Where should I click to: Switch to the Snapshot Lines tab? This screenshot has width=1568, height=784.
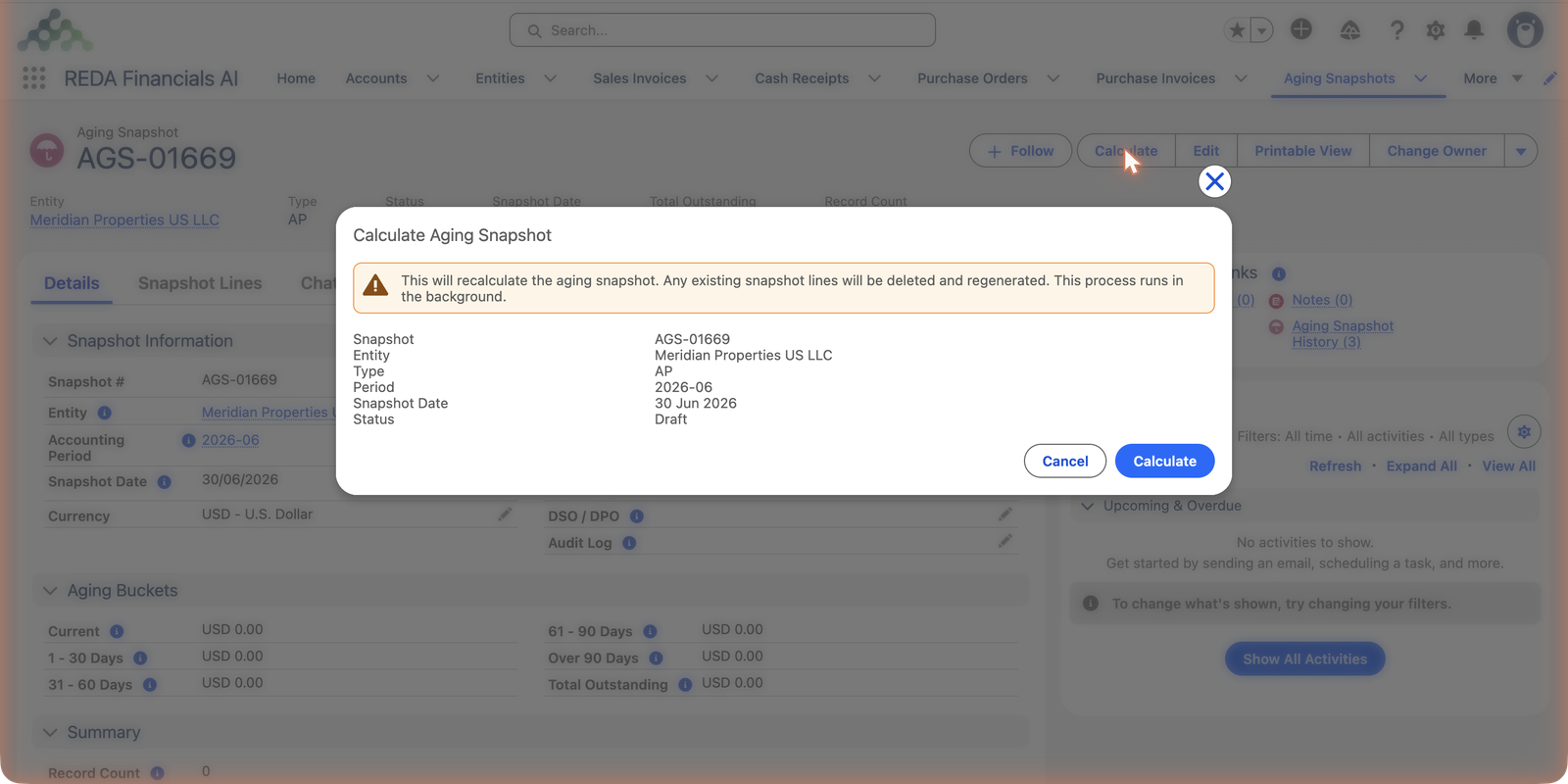tap(200, 283)
